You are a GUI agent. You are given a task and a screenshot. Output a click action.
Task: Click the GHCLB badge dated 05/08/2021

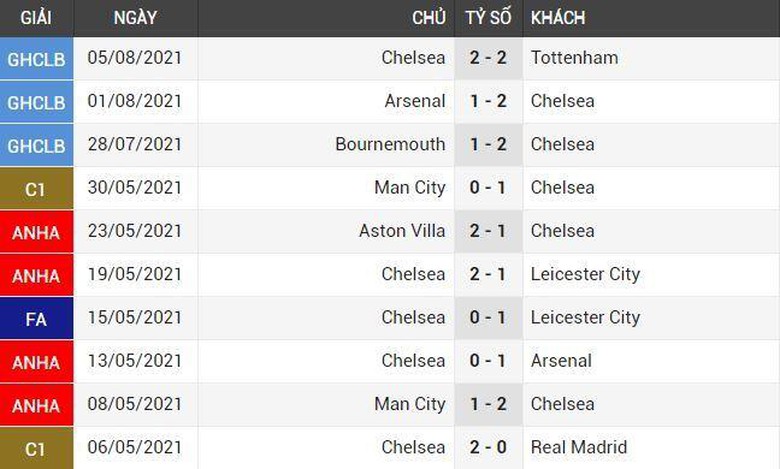36,59
